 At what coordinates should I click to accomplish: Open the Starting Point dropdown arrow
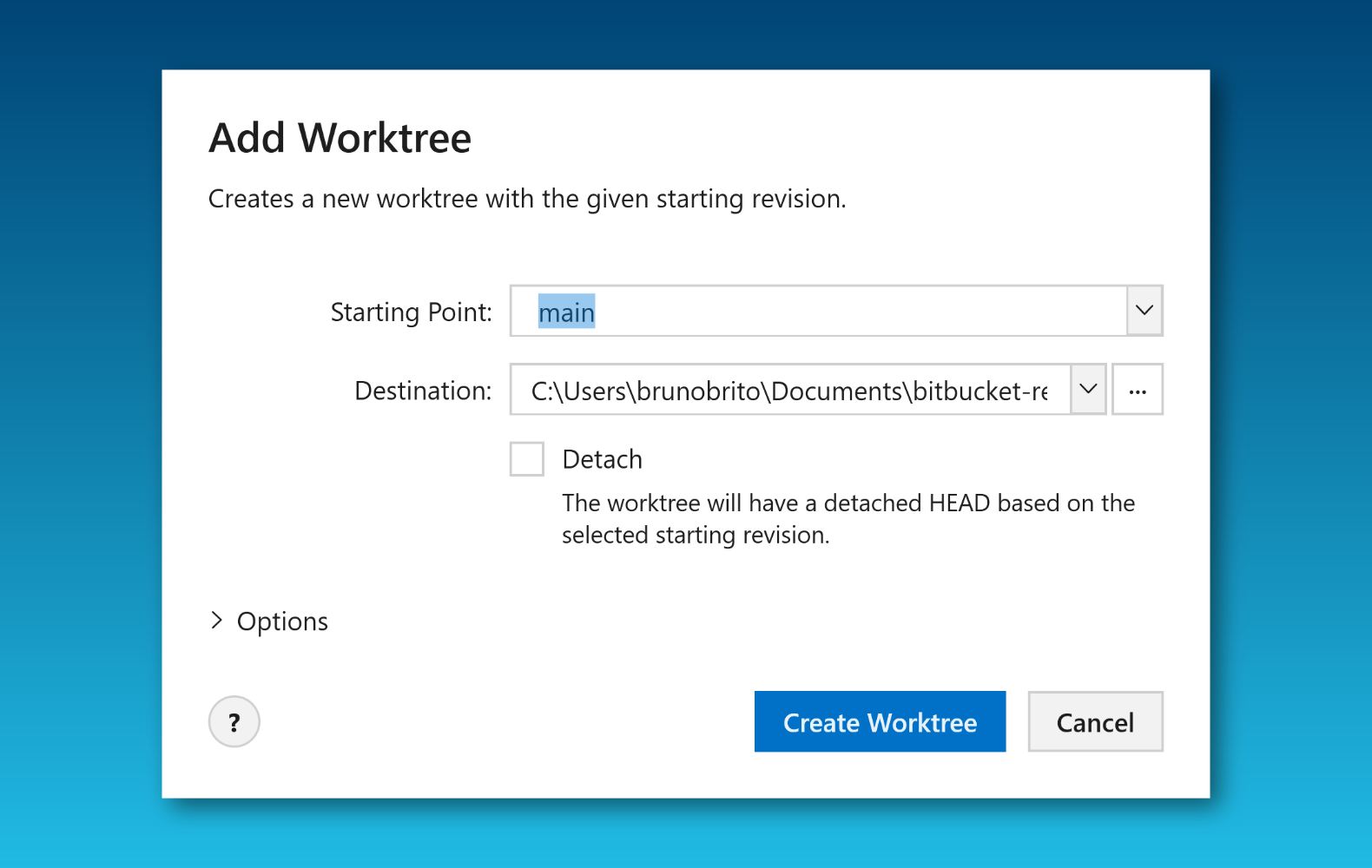[1144, 311]
